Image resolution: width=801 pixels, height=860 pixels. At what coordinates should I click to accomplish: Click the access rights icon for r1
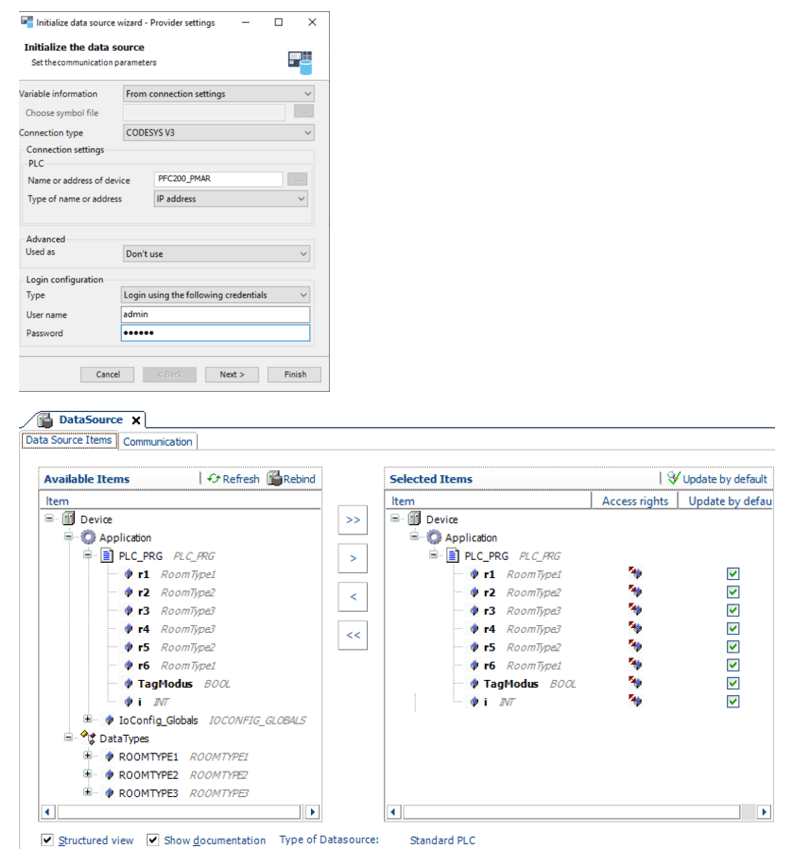coord(634,574)
